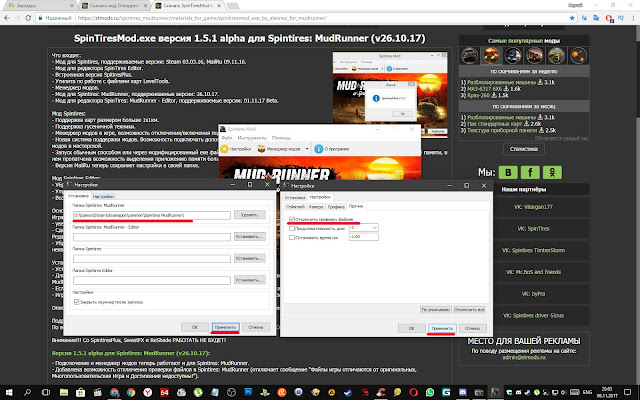Click "Установить..." for MudRunner - Editor folder
This screenshot has width=640, height=400.
point(249,236)
